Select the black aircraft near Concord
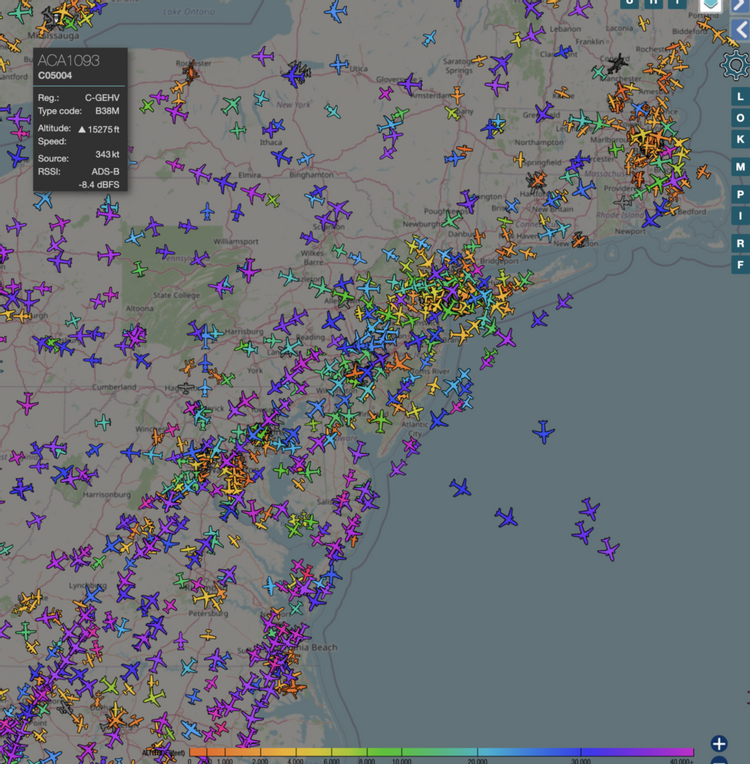750x764 pixels. (x=618, y=63)
